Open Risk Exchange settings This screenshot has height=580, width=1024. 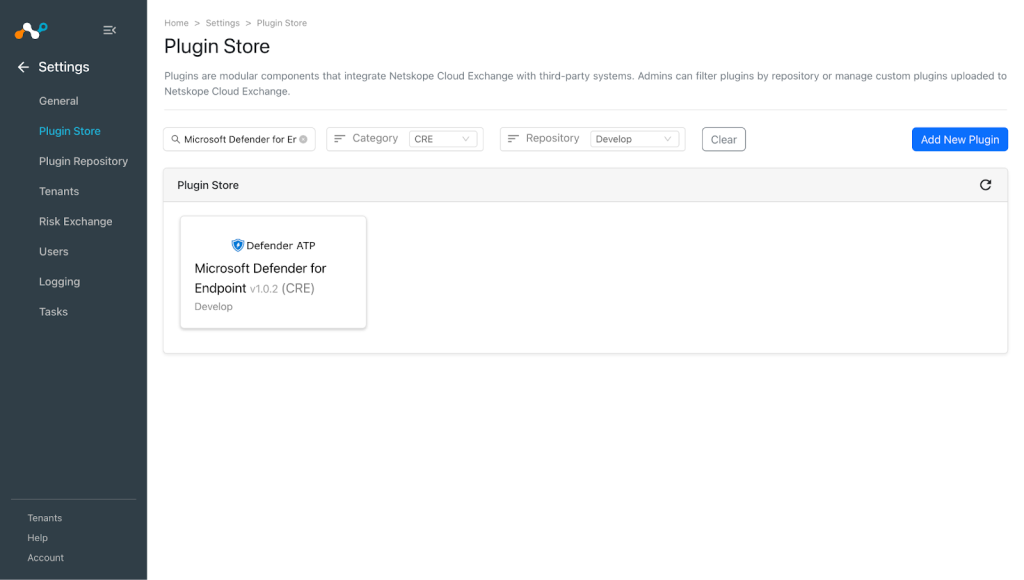76,221
